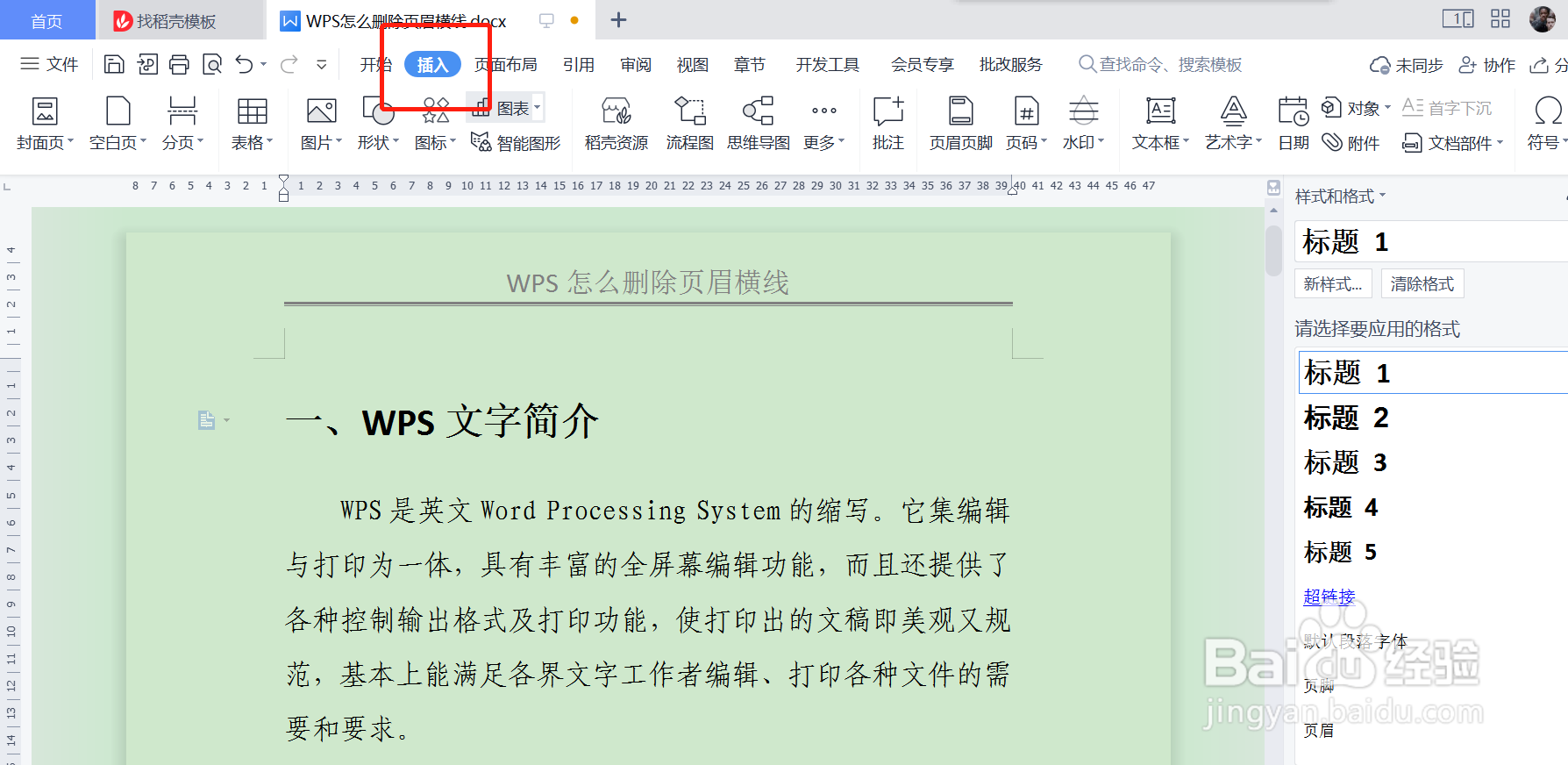Viewport: 1568px width, 765px height.
Task: Open header and footer (页眉页脚)
Action: 961,123
